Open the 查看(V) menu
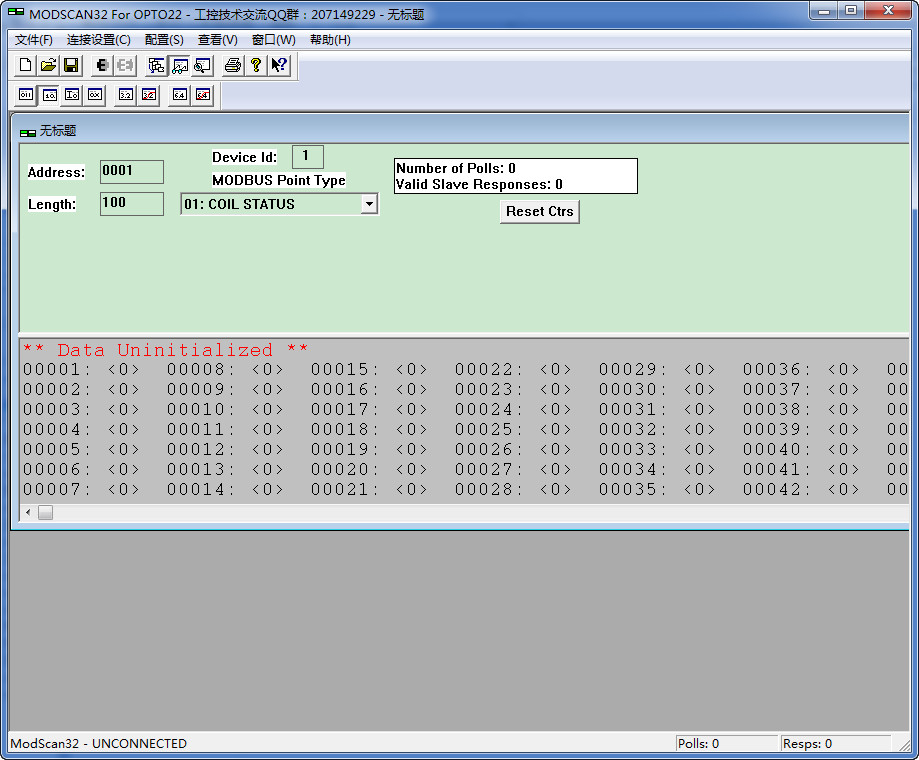Viewport: 919px width, 760px height. (x=217, y=40)
